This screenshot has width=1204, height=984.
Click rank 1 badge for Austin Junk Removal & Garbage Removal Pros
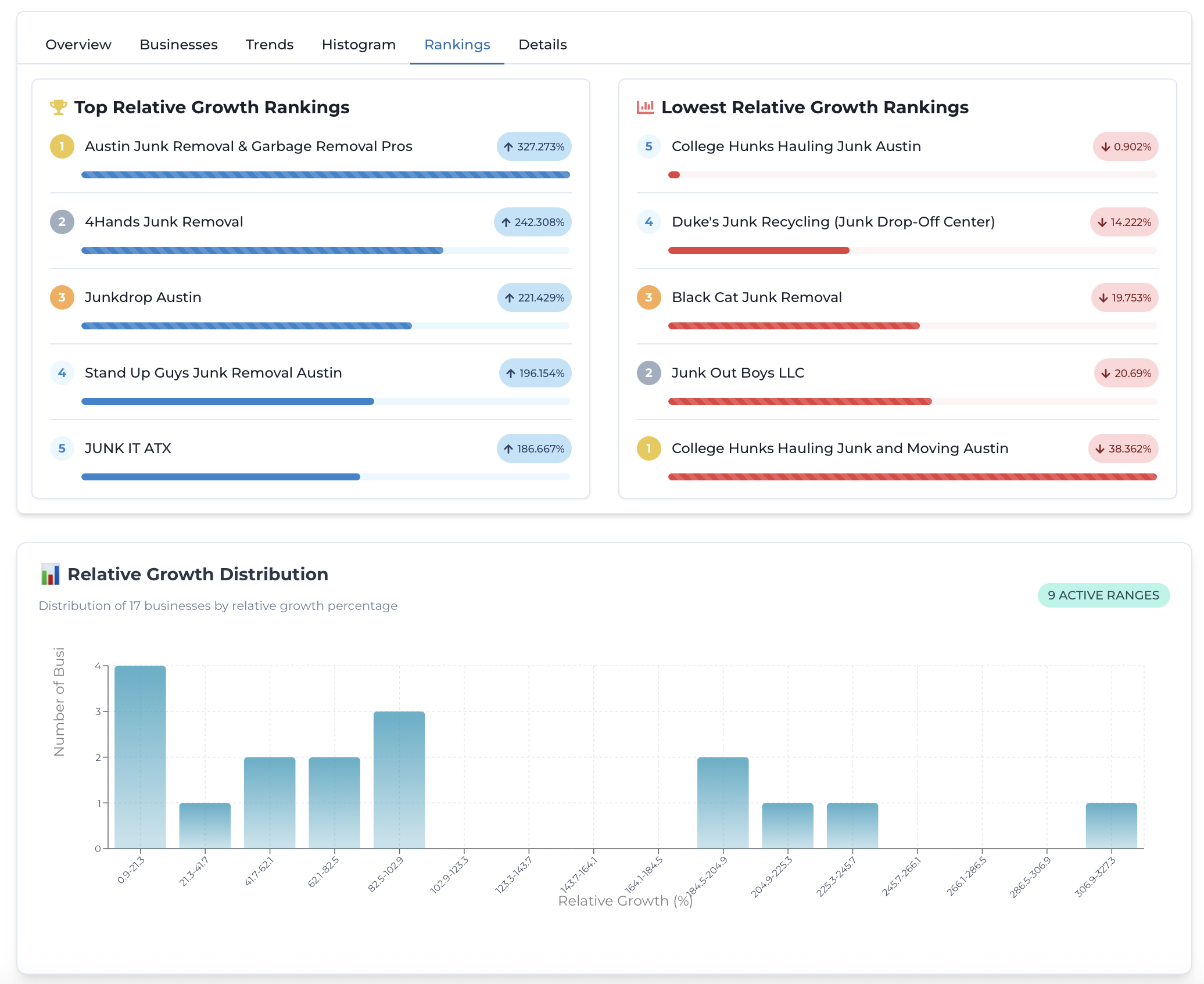click(x=62, y=146)
